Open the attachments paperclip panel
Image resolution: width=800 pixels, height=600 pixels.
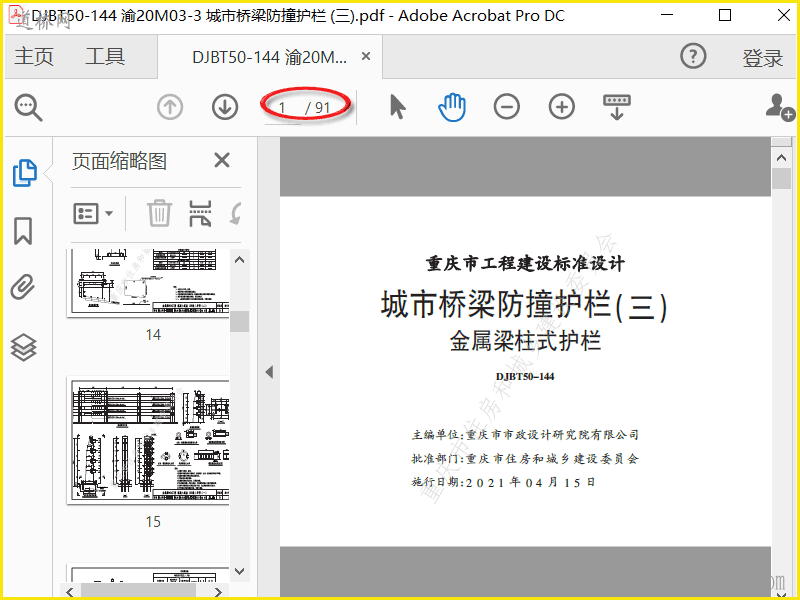click(23, 287)
